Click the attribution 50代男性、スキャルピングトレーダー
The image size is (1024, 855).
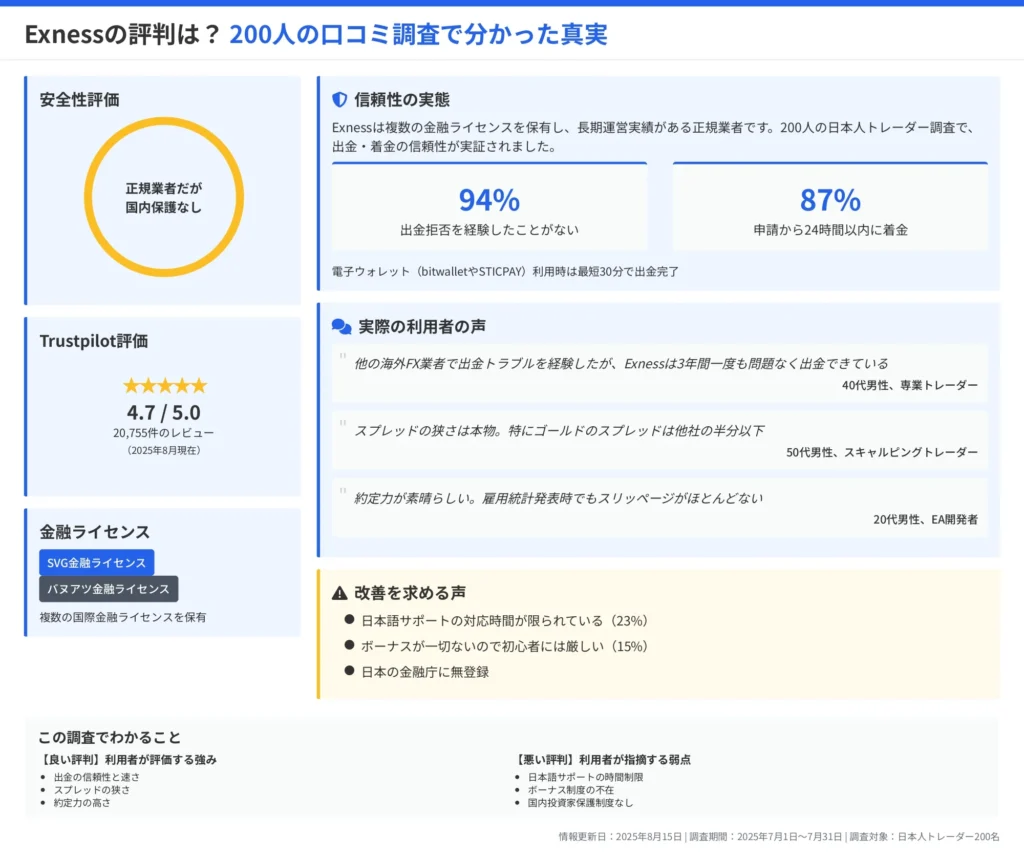(882, 452)
